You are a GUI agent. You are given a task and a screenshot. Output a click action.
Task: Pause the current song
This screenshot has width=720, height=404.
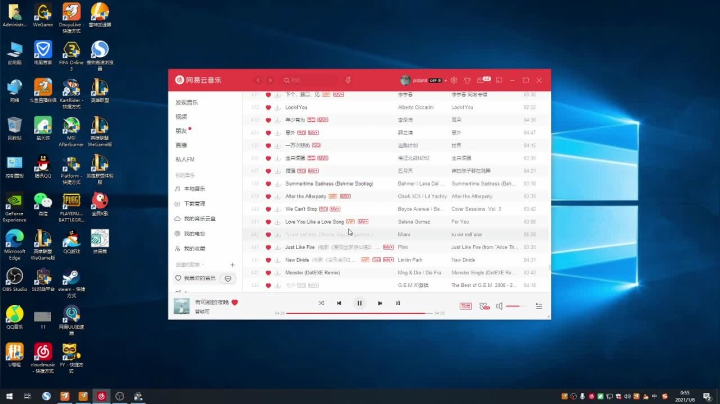coord(360,303)
